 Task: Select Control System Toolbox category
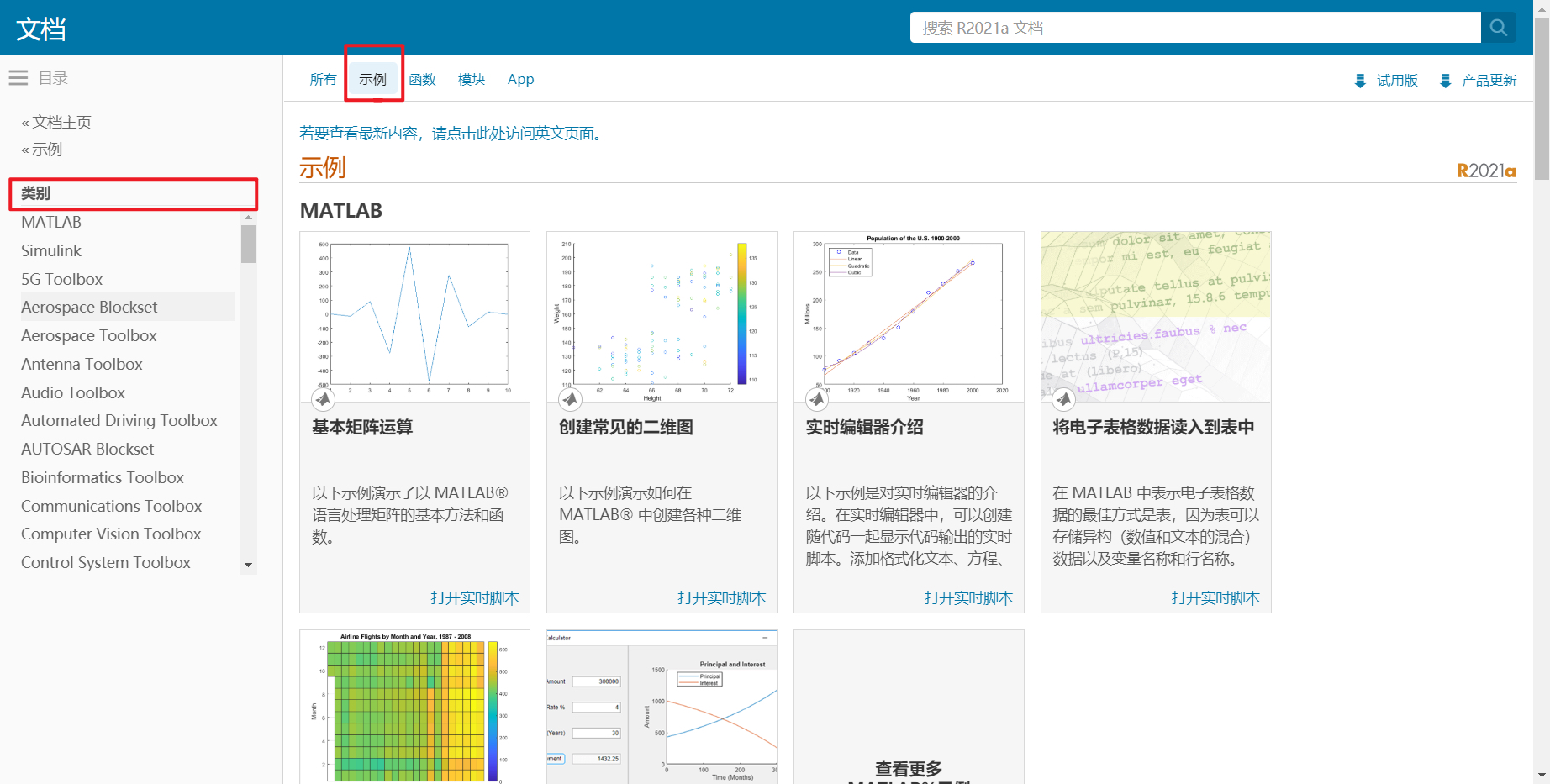(x=106, y=563)
